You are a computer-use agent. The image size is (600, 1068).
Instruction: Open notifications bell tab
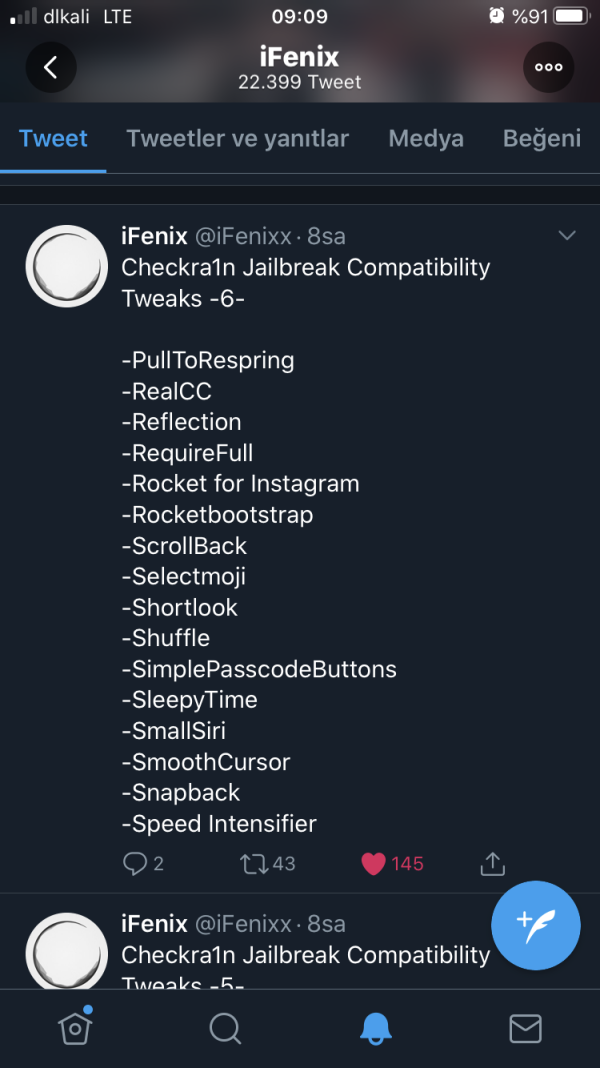tap(376, 1028)
